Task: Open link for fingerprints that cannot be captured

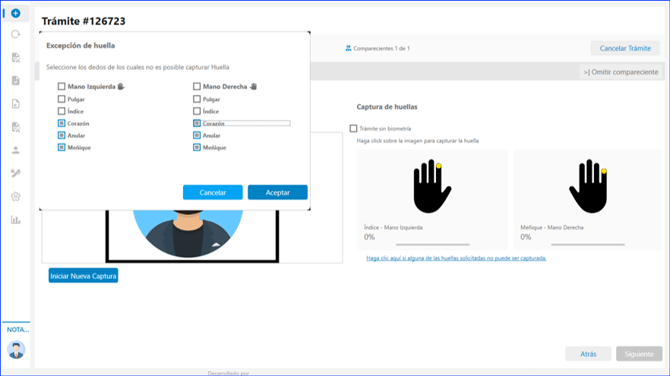Action: coord(456,258)
